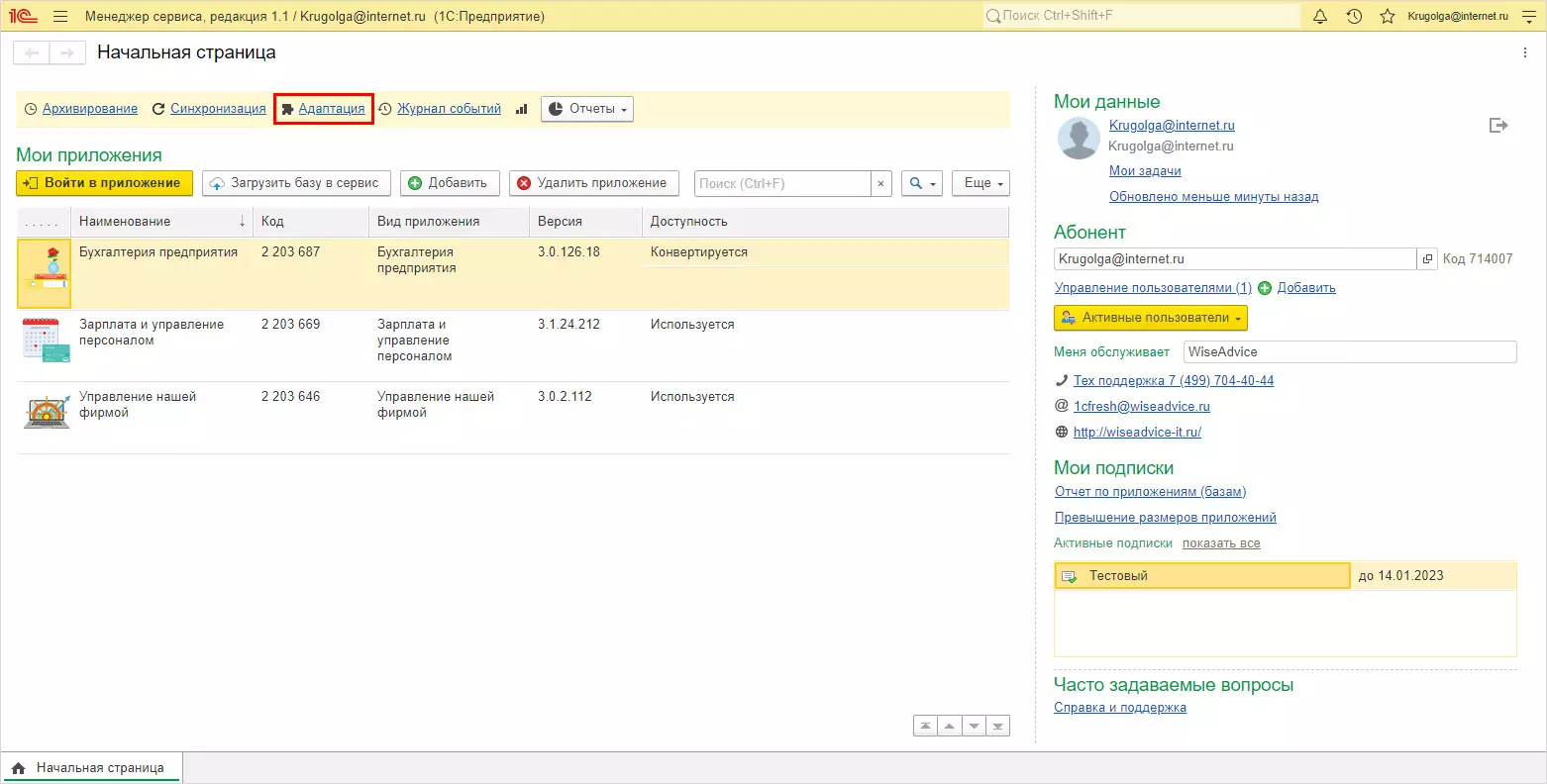Open the Адаптация menu item

click(331, 109)
